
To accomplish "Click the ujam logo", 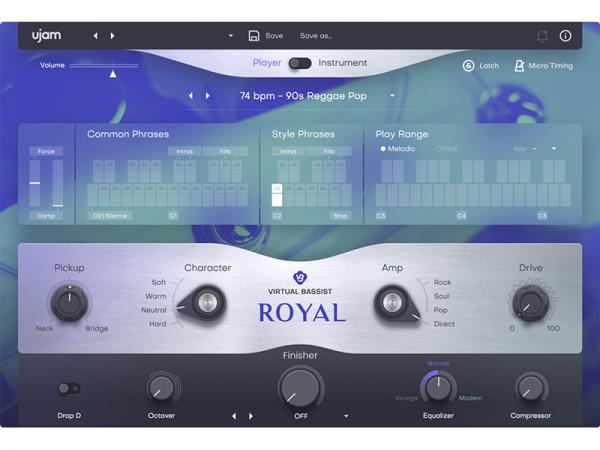I will pyautogui.click(x=46, y=35).
